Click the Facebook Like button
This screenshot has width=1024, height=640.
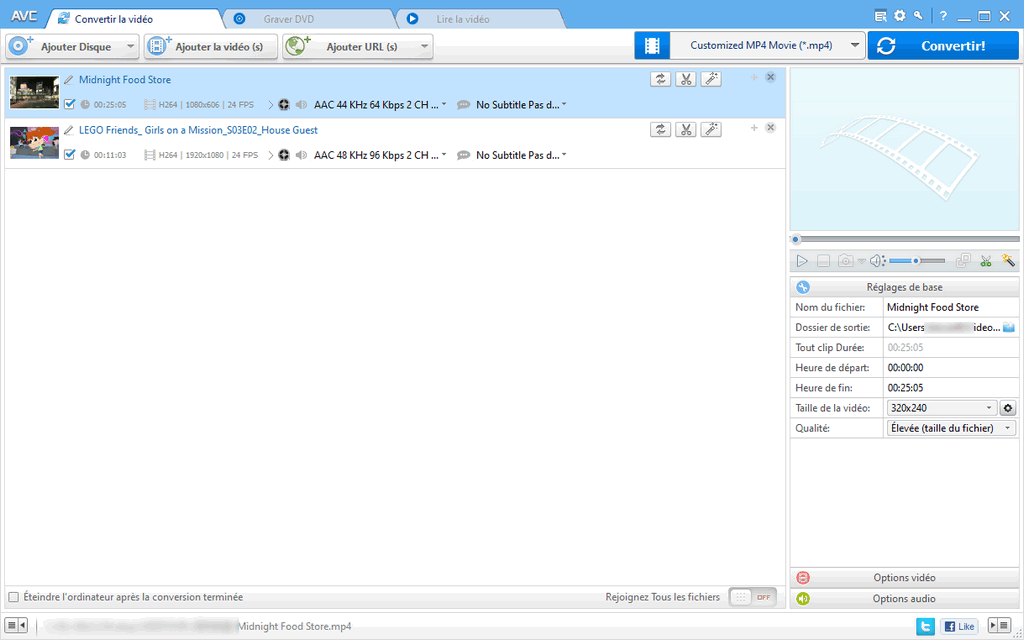(x=959, y=626)
